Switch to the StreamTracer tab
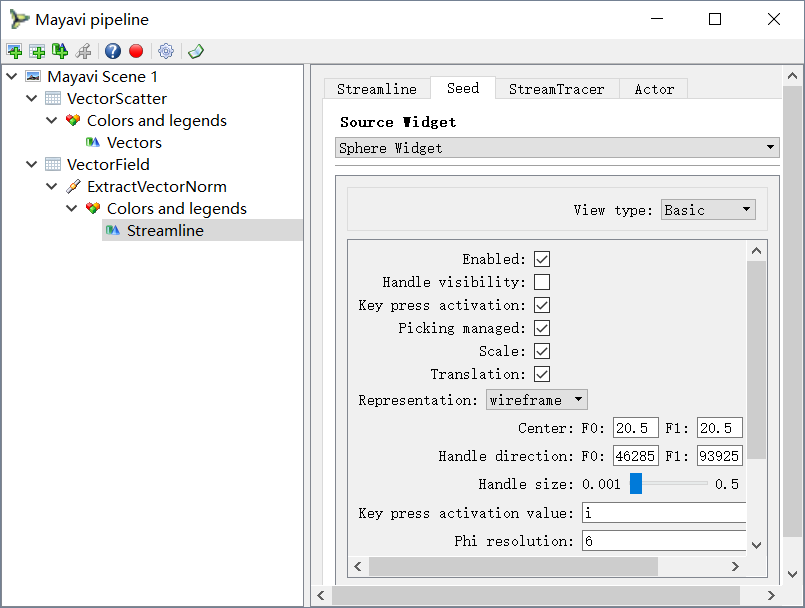Viewport: 805px width, 608px height. point(556,88)
